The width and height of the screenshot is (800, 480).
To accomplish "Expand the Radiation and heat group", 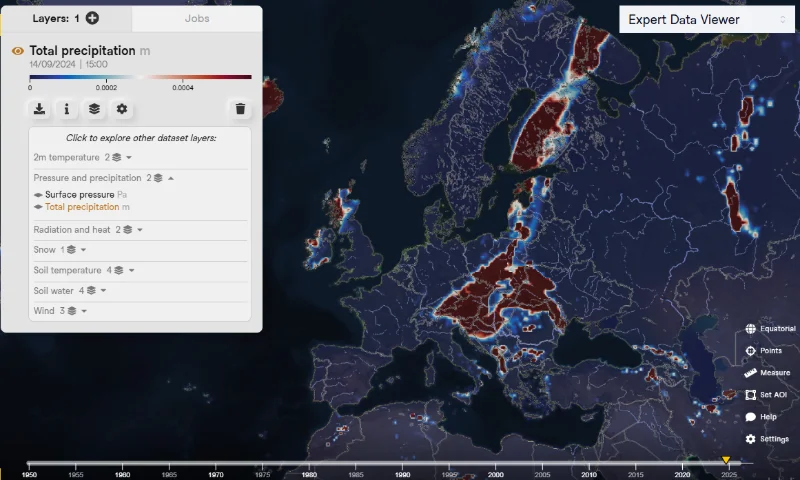I will click(140, 230).
